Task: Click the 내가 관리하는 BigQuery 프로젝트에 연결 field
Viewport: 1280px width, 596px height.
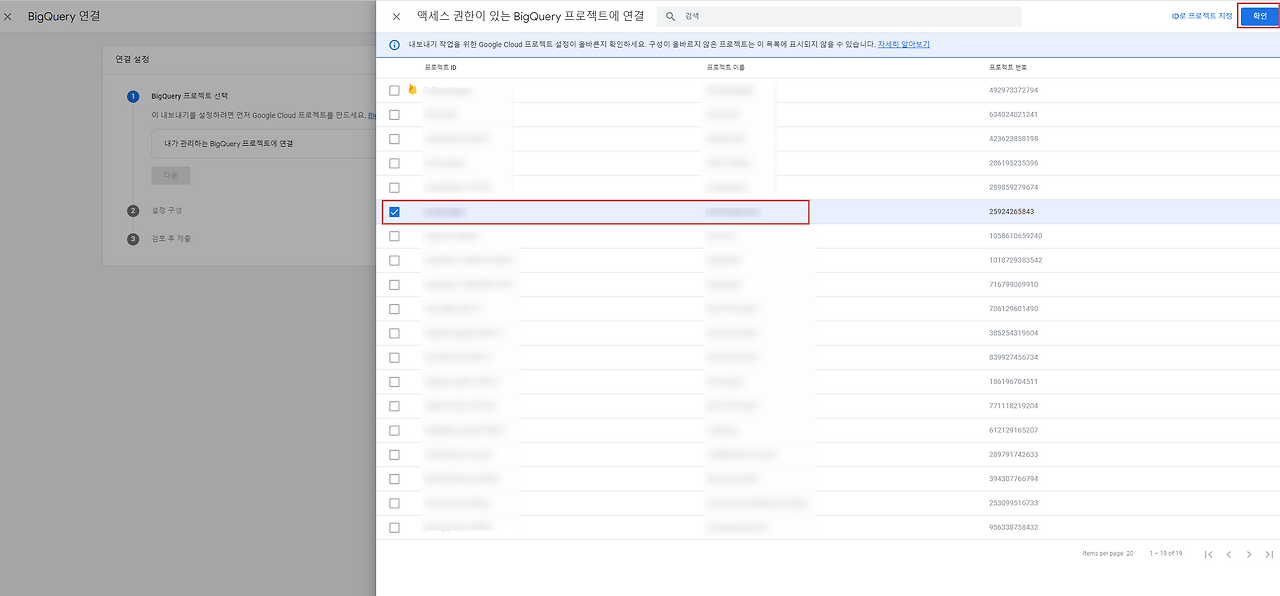Action: 264,143
